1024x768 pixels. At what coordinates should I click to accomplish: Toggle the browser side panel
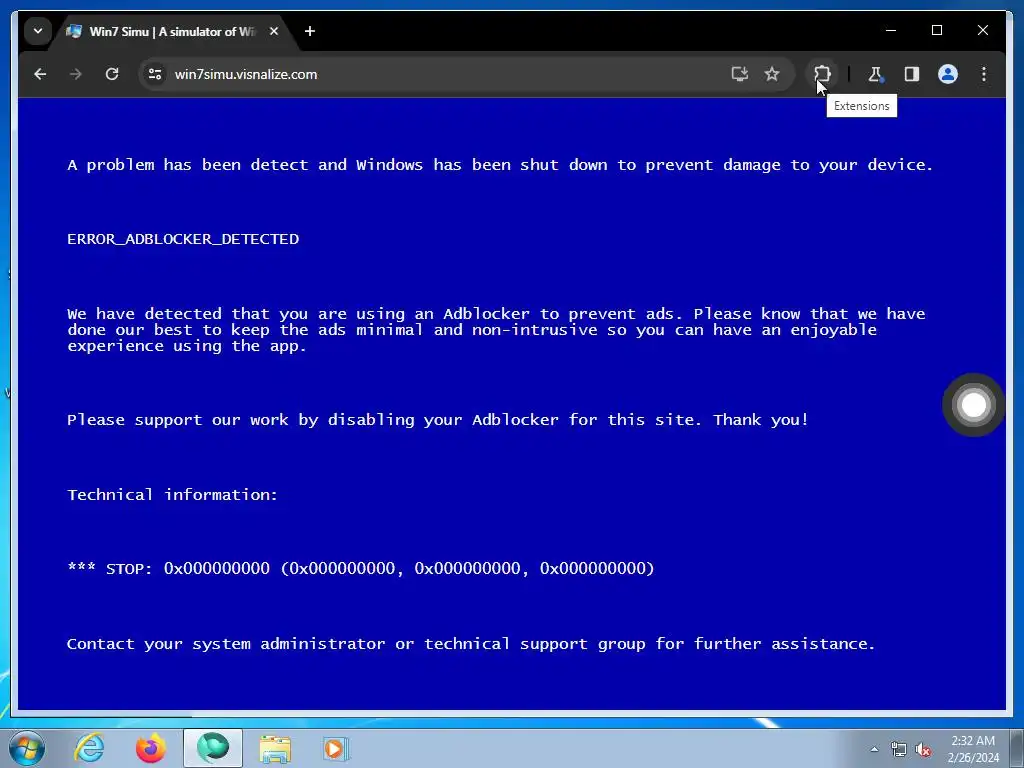pos(912,74)
